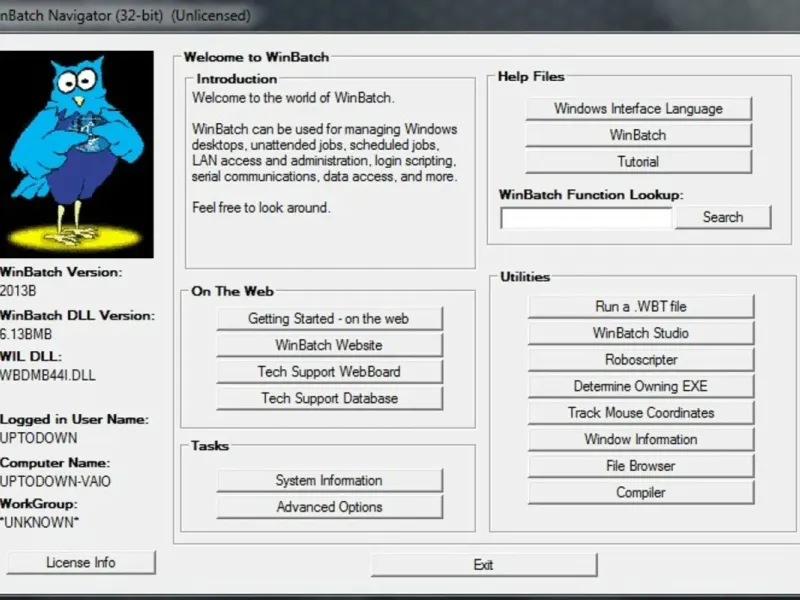Open the Tech Support Database
Screen dimensions: 800x600
pos(330,398)
